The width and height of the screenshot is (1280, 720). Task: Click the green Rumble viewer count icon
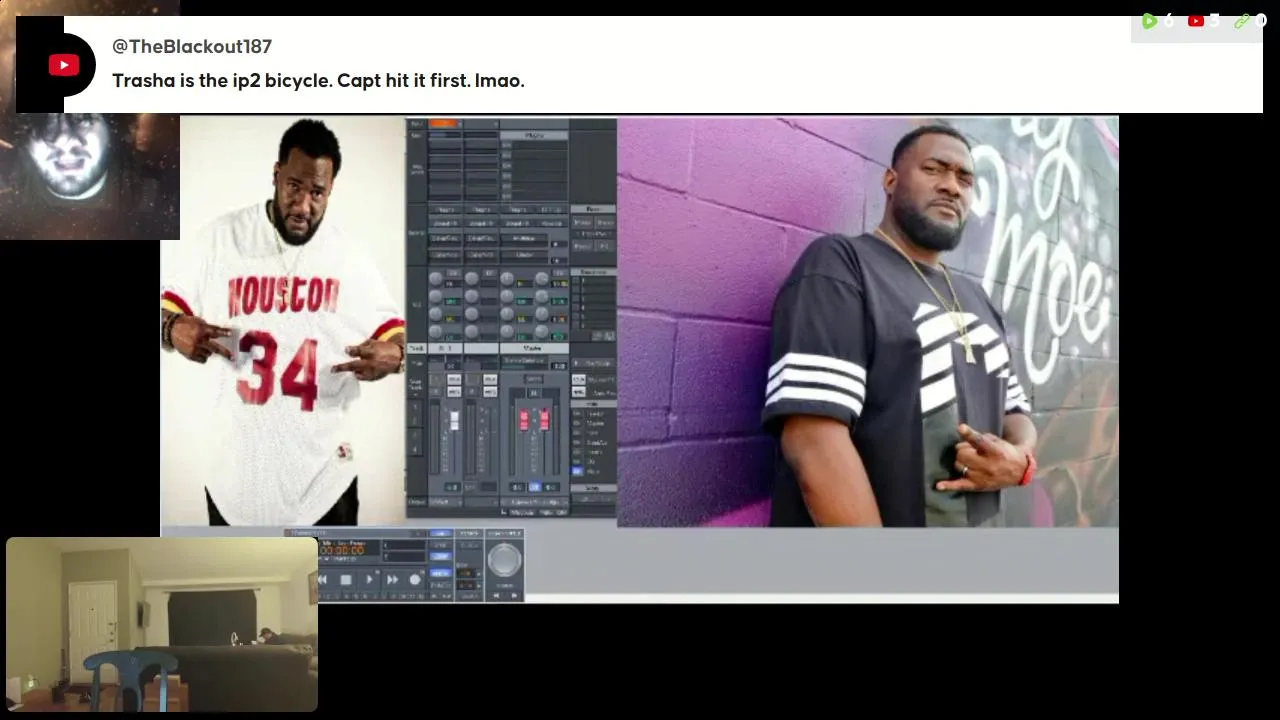1149,21
